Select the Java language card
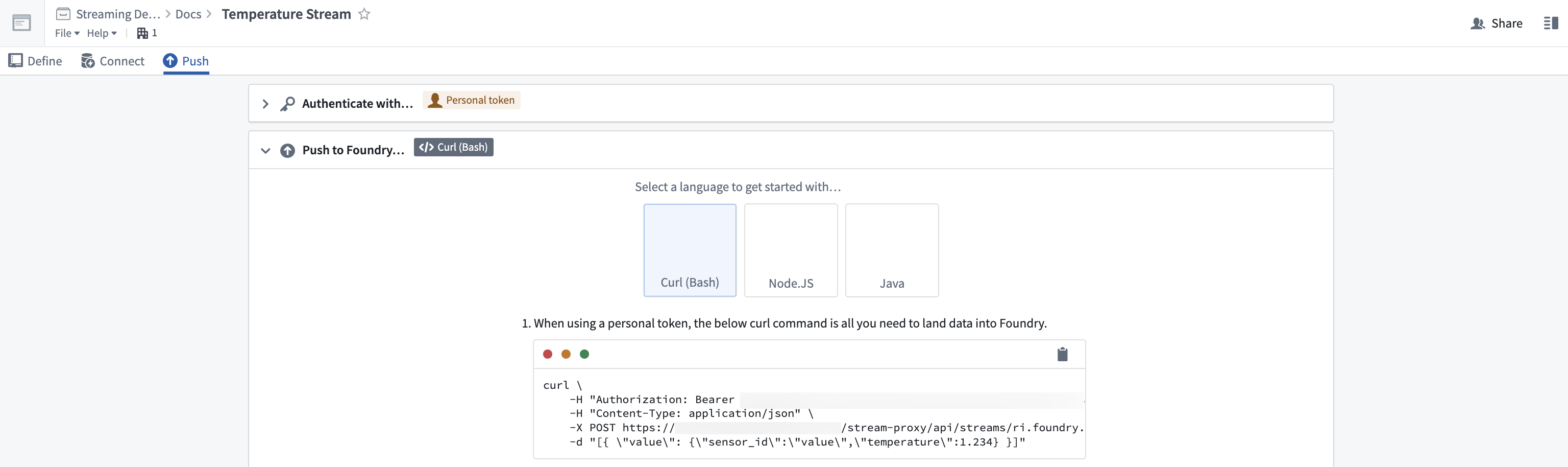 [x=892, y=250]
